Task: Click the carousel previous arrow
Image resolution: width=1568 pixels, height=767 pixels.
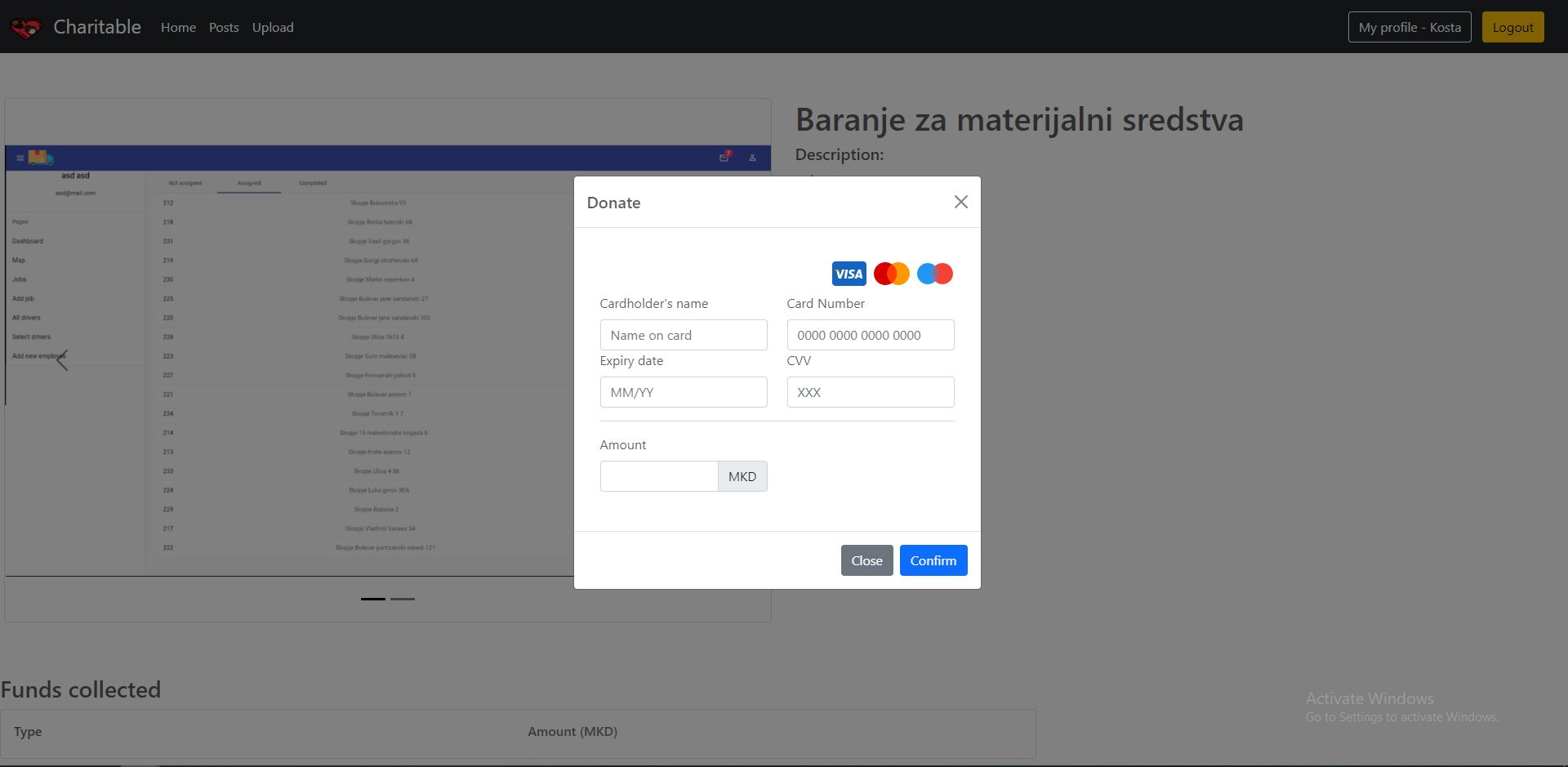Action: coord(62,360)
